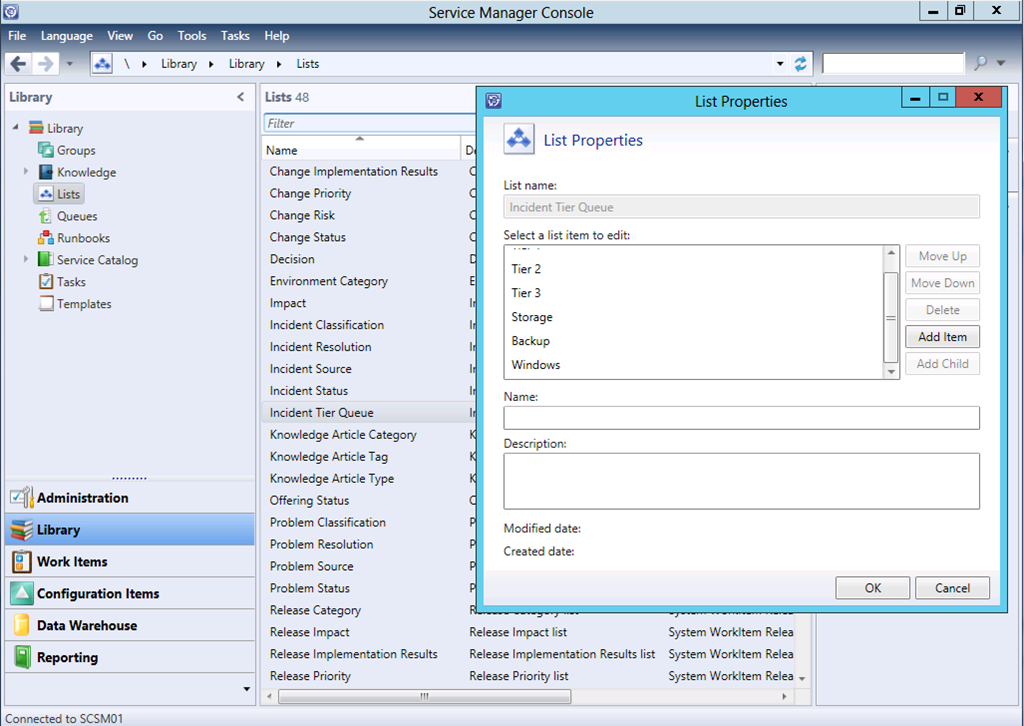This screenshot has height=726, width=1024.
Task: Click the Service Catalog icon
Action: coord(46,260)
